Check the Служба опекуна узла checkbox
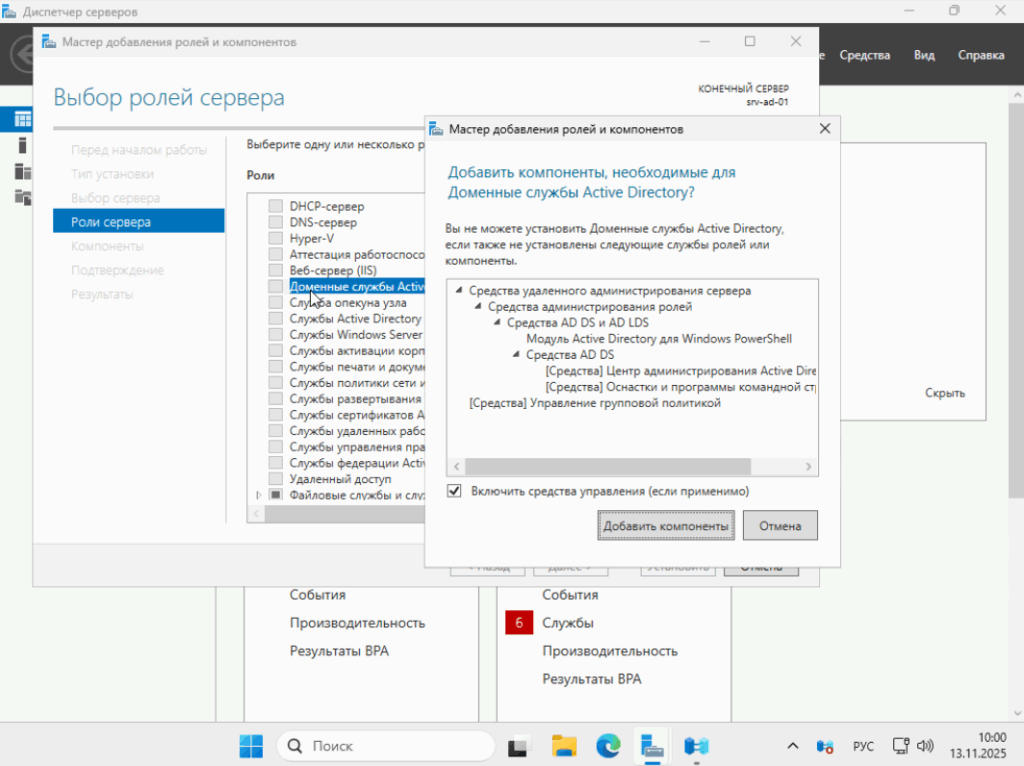The image size is (1024, 766). click(x=276, y=302)
